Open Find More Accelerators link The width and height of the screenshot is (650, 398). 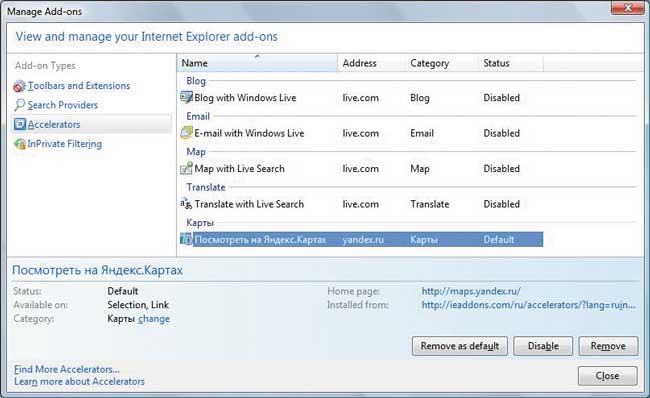(x=67, y=369)
